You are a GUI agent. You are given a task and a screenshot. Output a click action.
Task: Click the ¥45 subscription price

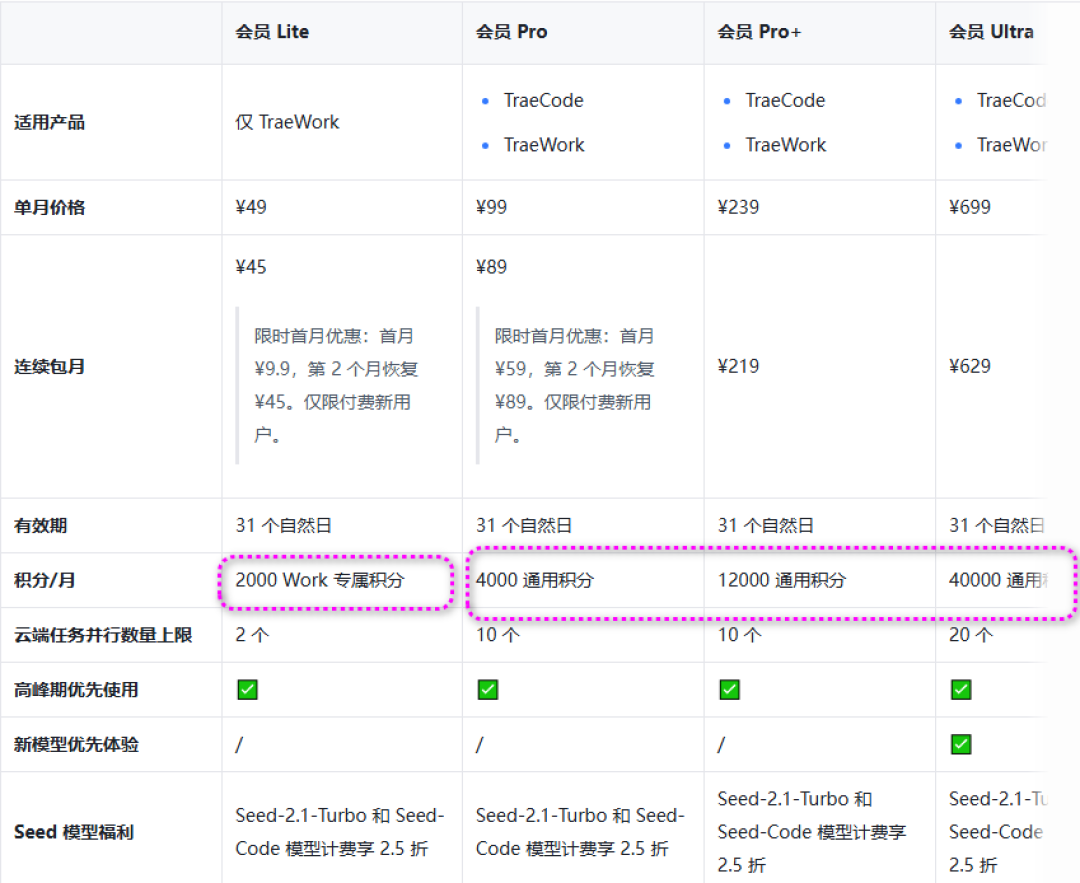(x=251, y=267)
